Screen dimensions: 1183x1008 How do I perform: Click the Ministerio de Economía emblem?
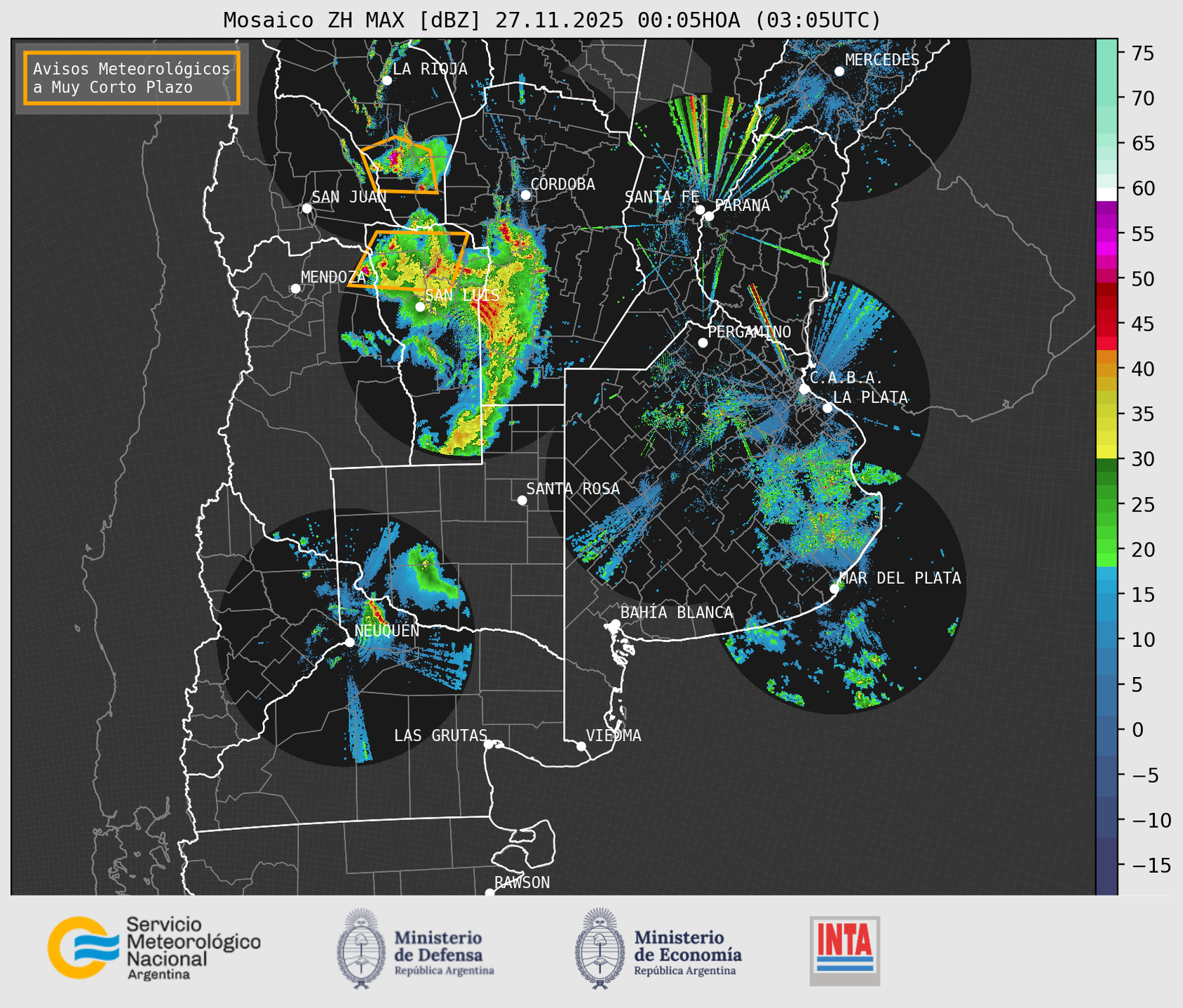point(600,948)
